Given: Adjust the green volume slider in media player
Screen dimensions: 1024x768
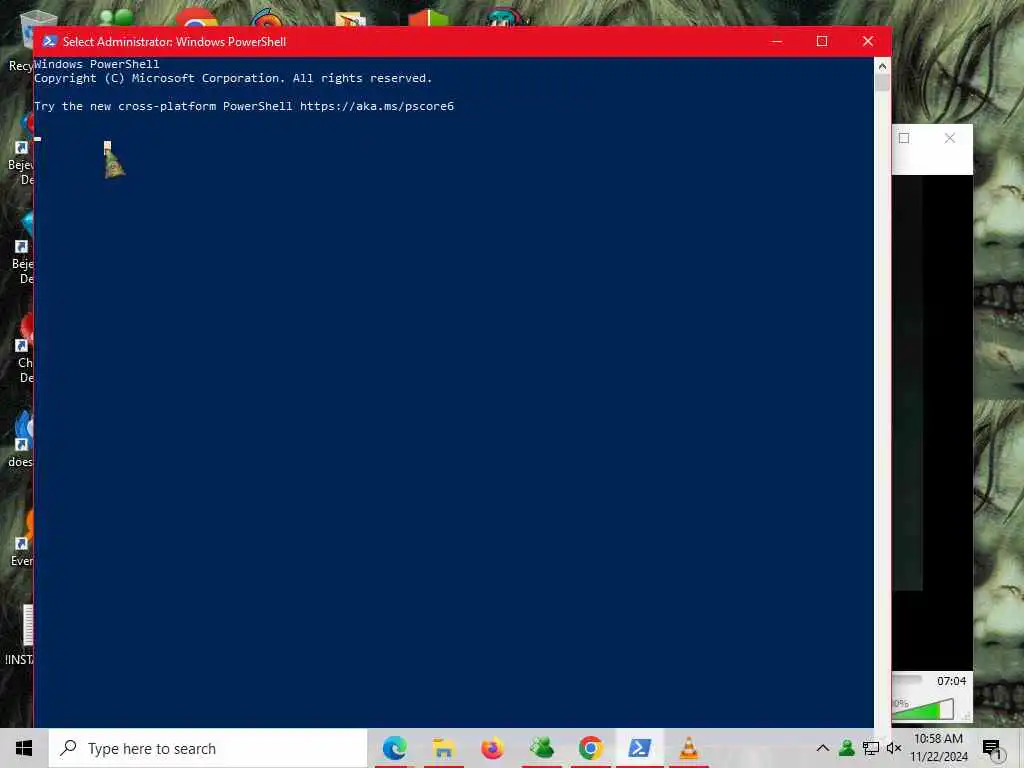Looking at the screenshot, I should pos(923,709).
